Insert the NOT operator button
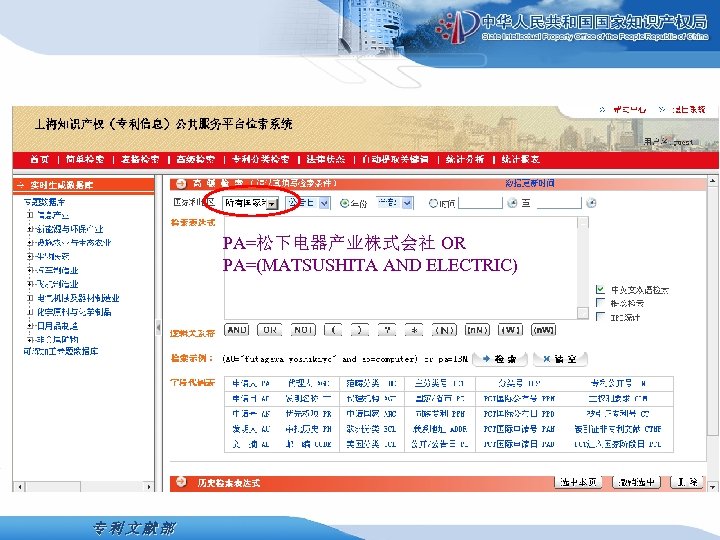This screenshot has width=720, height=540. [303, 330]
